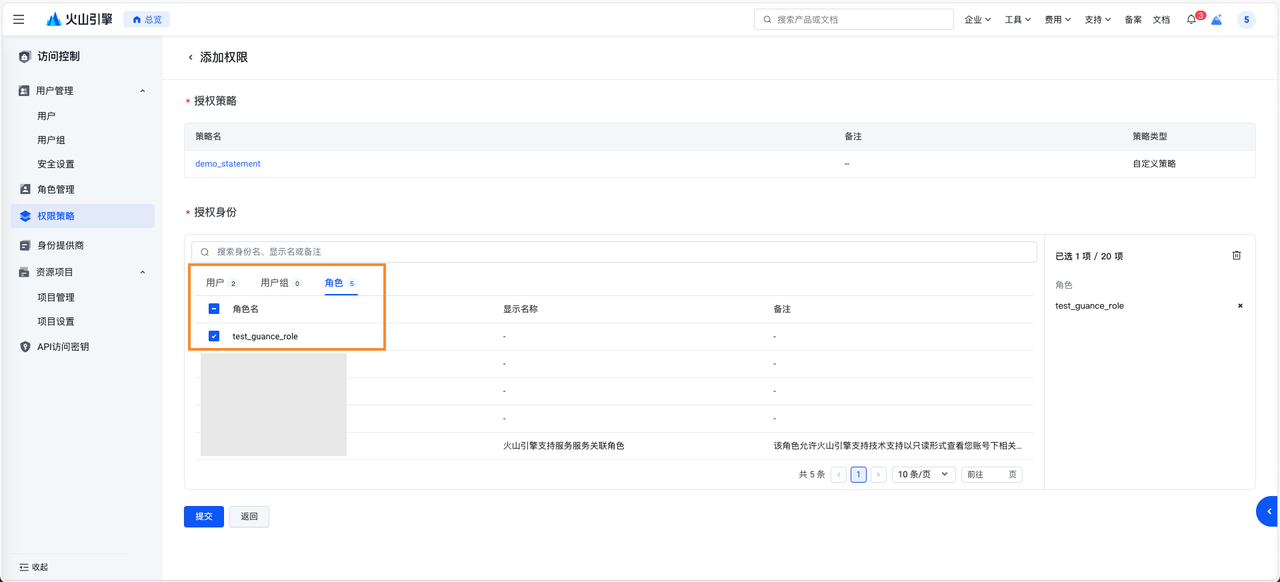Collapse the 资源项目 sidebar section

(x=142, y=272)
